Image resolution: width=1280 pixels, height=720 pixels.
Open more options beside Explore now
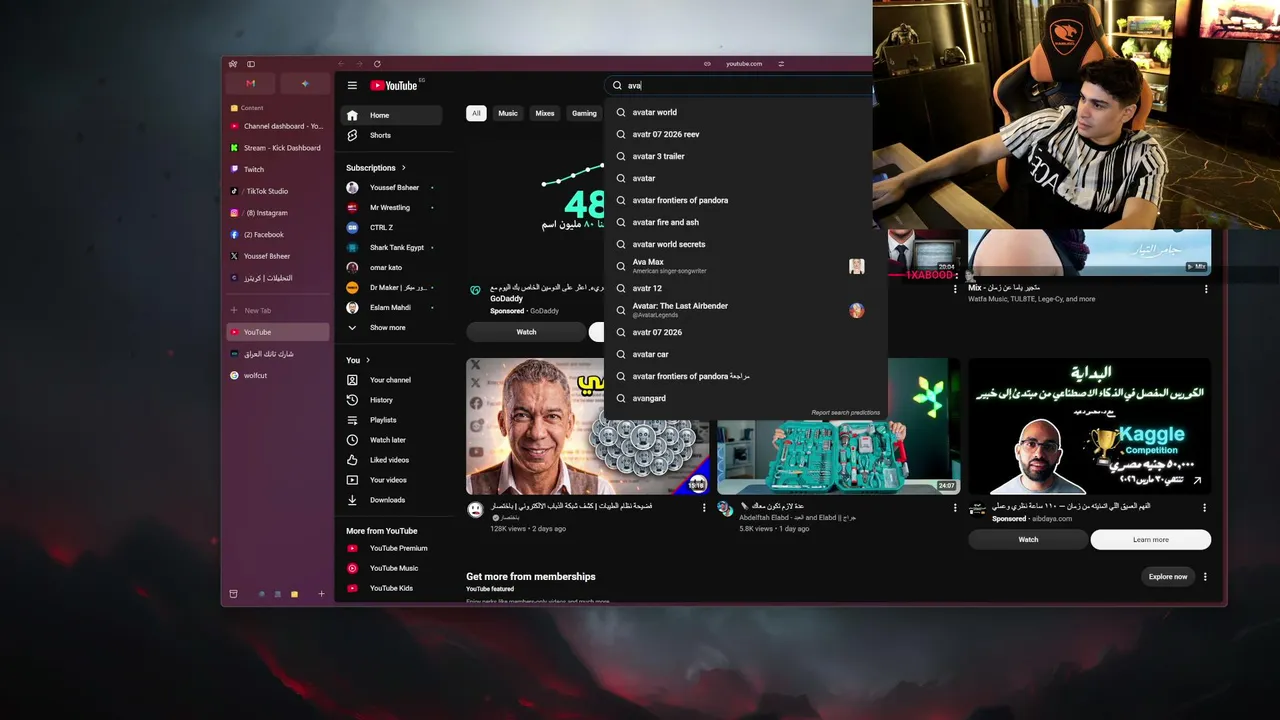coord(1205,577)
